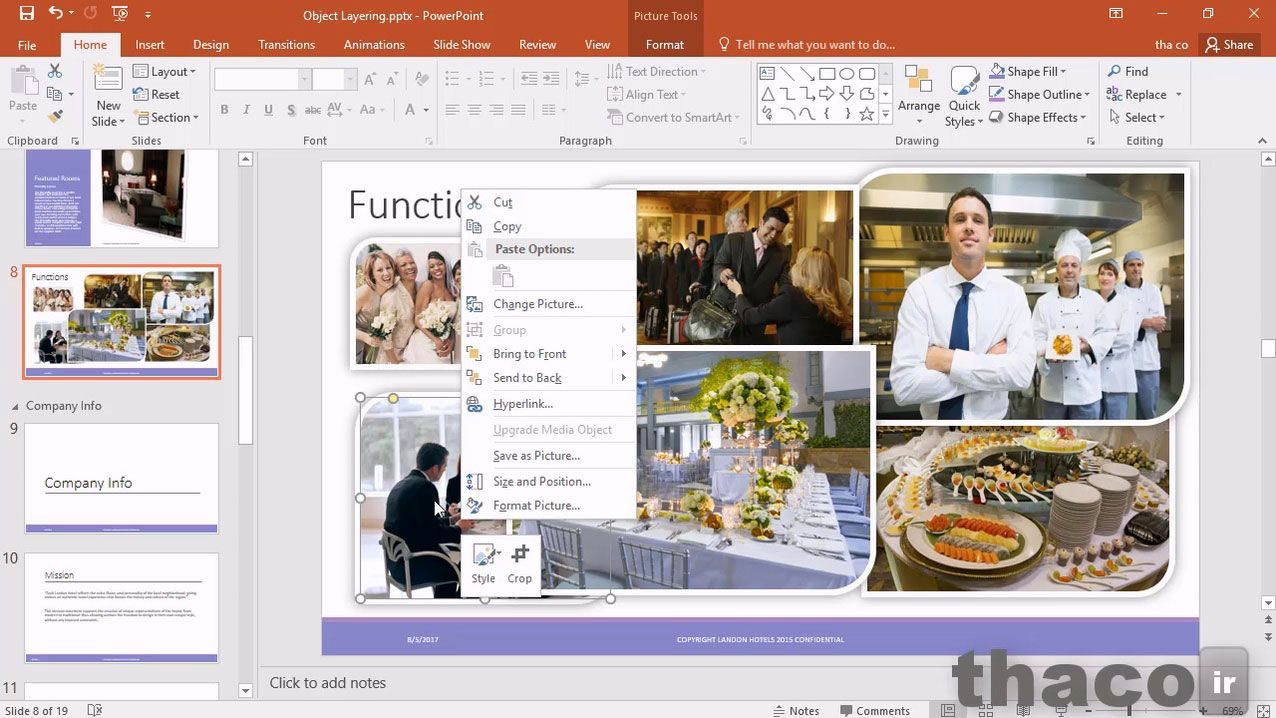Click the Find magnifier in the Editing group
Image resolution: width=1276 pixels, height=718 pixels.
1128,71
